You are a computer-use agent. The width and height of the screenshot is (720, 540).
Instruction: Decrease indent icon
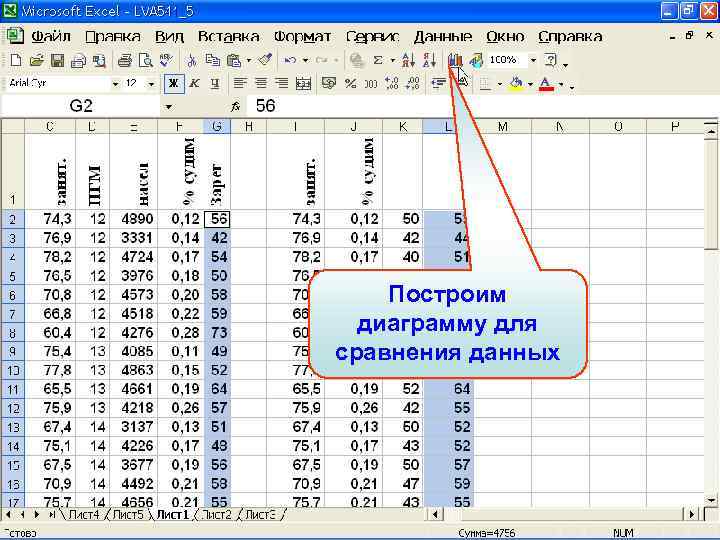pyautogui.click(x=439, y=83)
